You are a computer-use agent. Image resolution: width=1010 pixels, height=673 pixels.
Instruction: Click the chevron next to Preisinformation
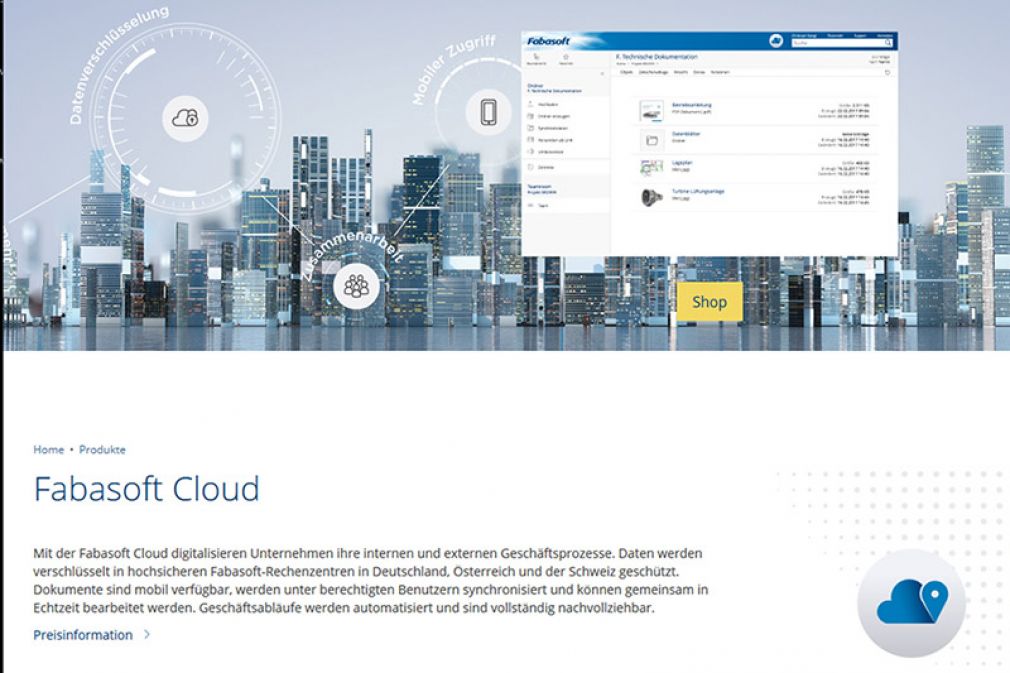pos(147,634)
